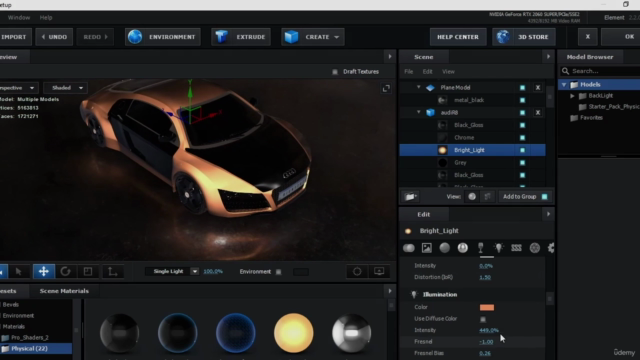
Task: Toggle visibility of Grey material
Action: pyautogui.click(x=522, y=162)
